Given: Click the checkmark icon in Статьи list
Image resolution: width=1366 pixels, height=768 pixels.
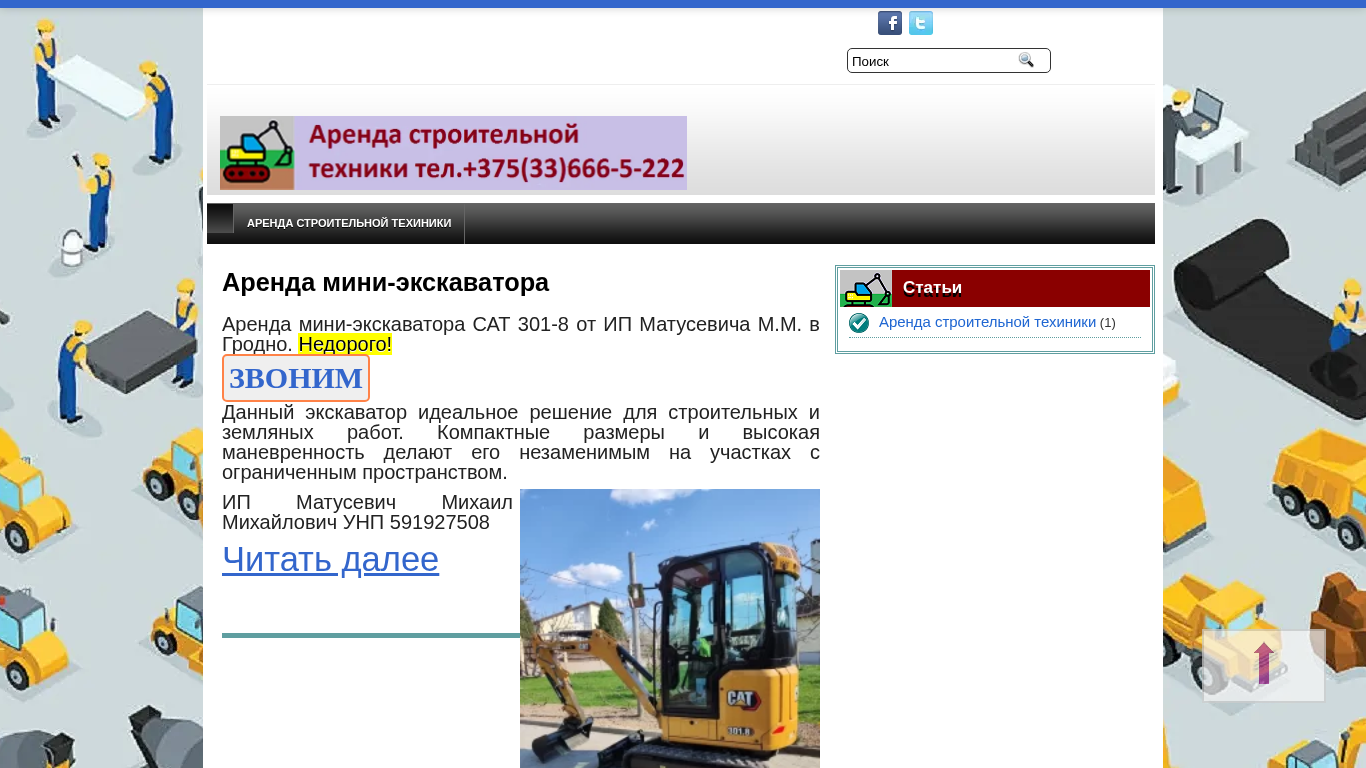Looking at the screenshot, I should click(859, 323).
